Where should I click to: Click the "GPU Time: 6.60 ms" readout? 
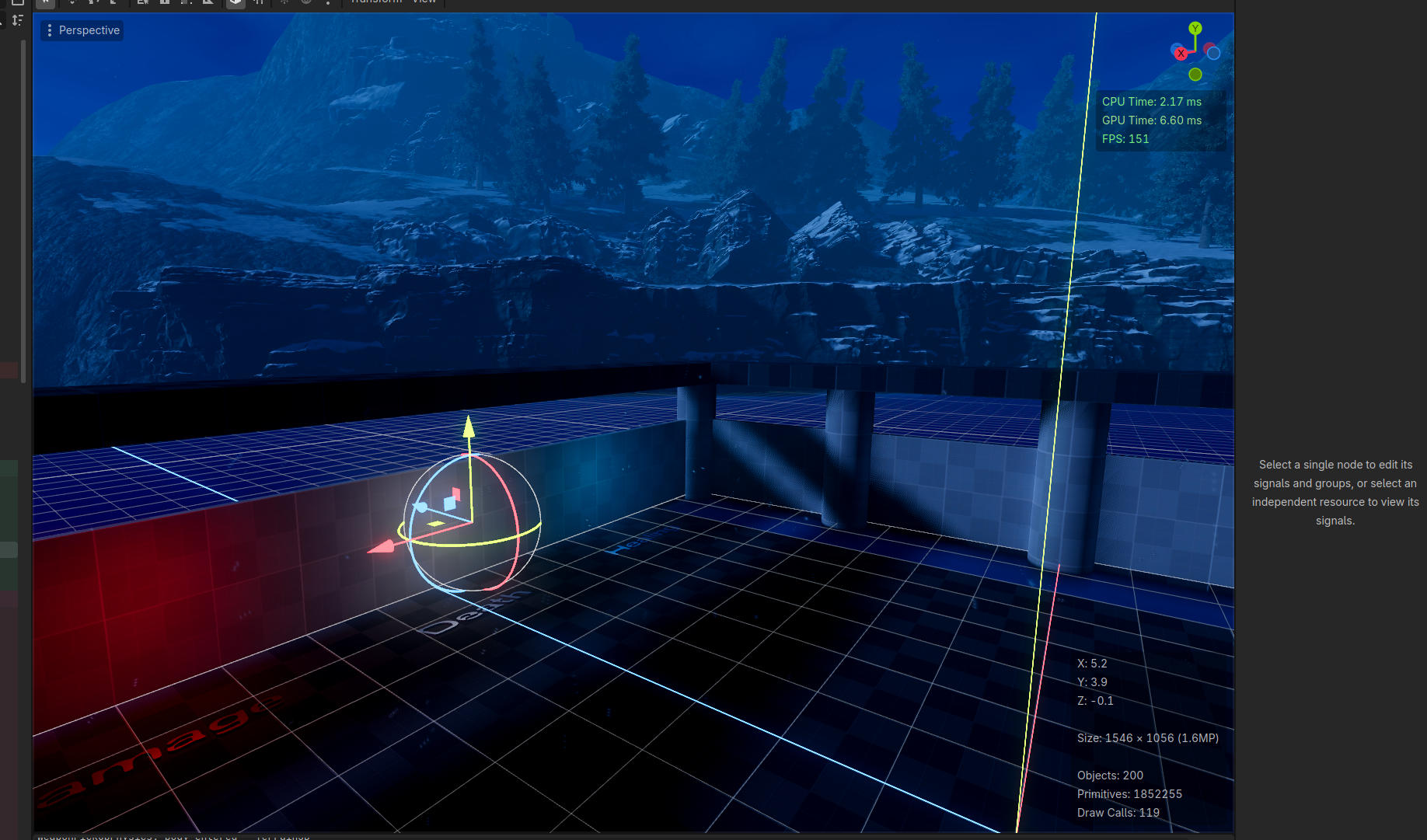(x=1152, y=120)
